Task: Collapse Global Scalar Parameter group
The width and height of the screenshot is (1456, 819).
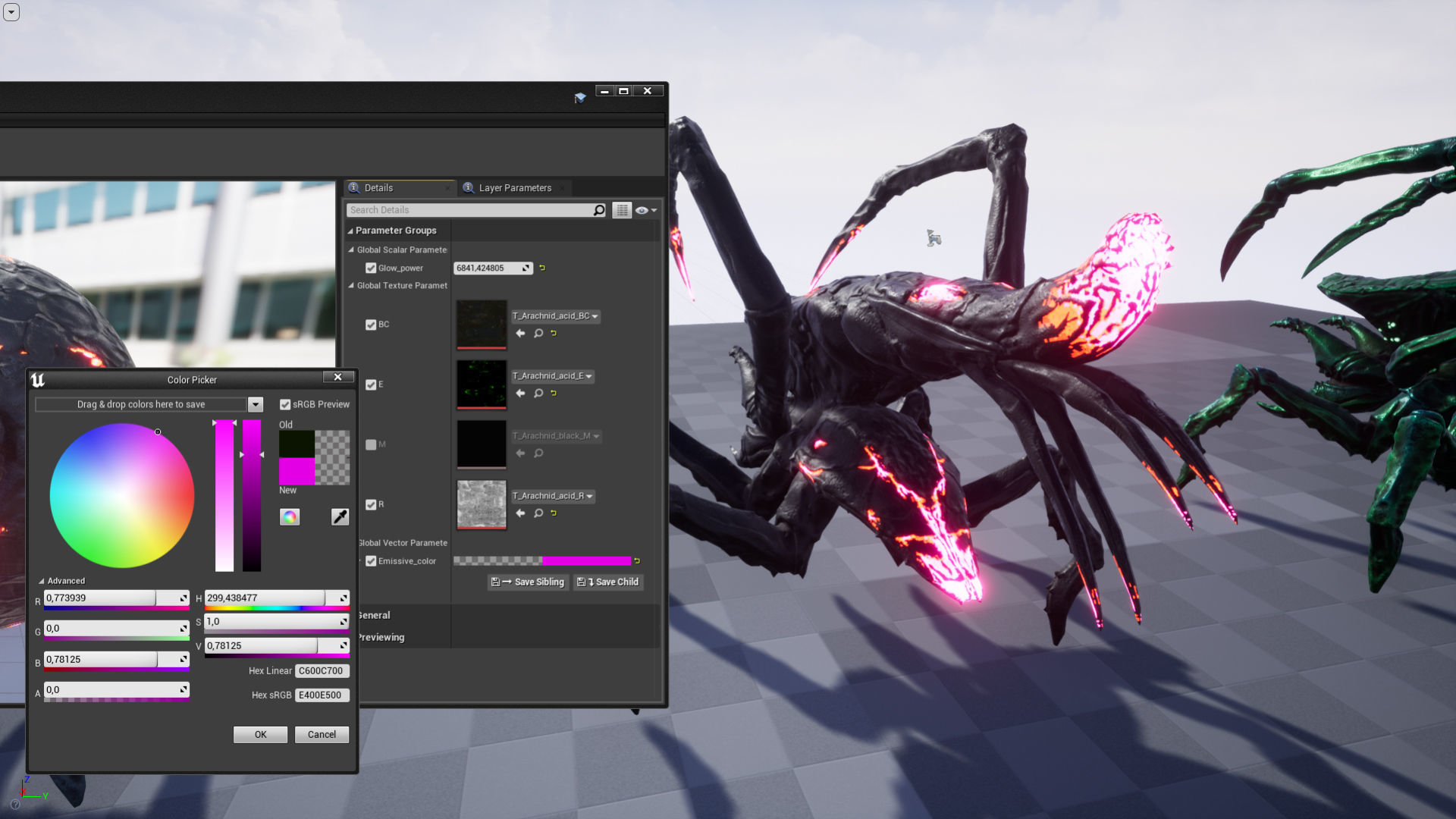Action: point(351,249)
